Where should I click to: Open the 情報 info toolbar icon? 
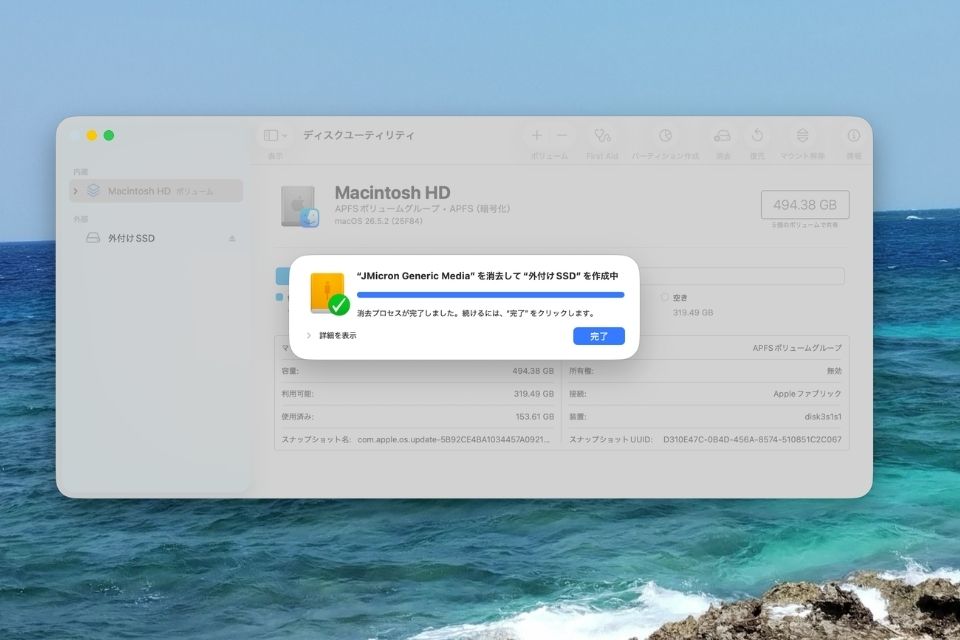(x=853, y=135)
